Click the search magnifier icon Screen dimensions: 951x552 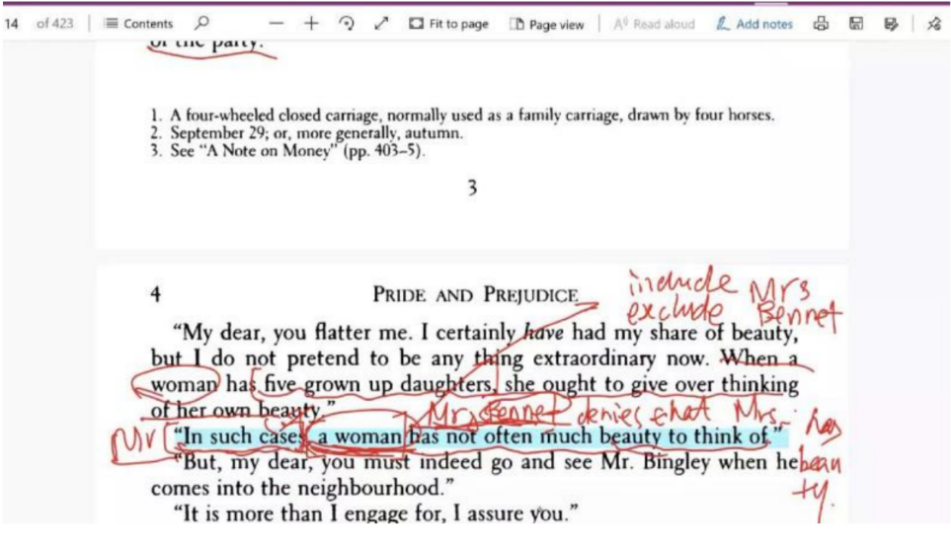coord(203,24)
